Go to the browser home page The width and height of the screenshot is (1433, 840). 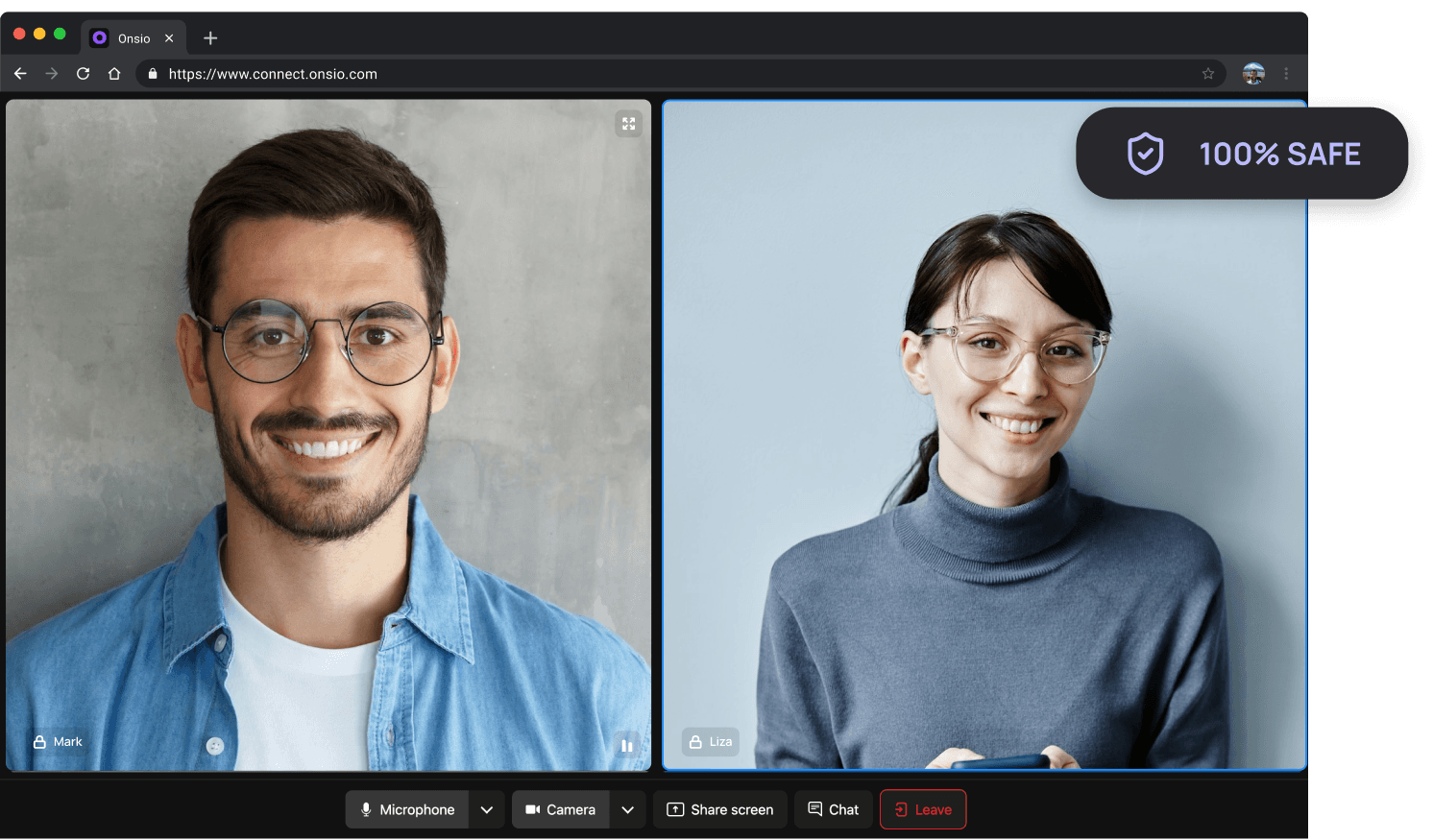click(114, 74)
